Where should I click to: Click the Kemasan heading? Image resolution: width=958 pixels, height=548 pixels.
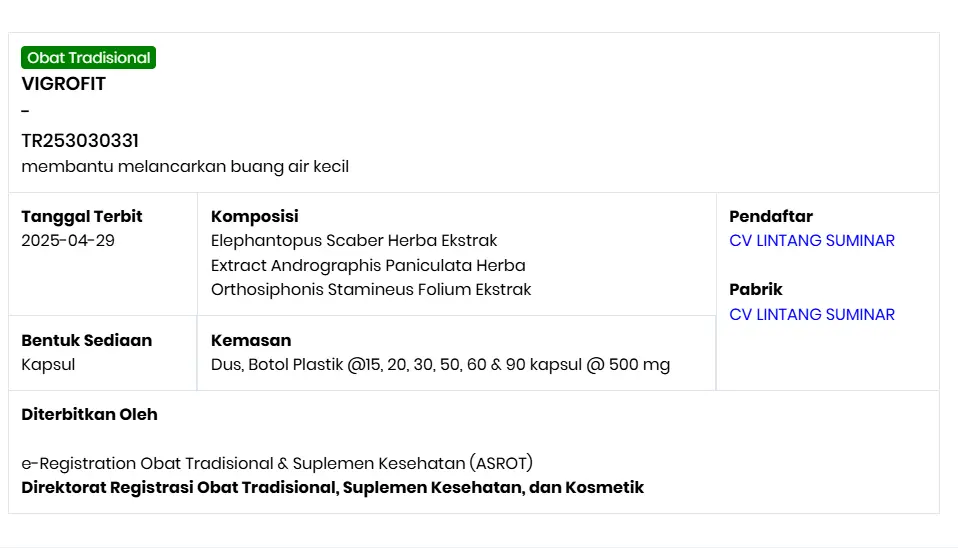(251, 340)
